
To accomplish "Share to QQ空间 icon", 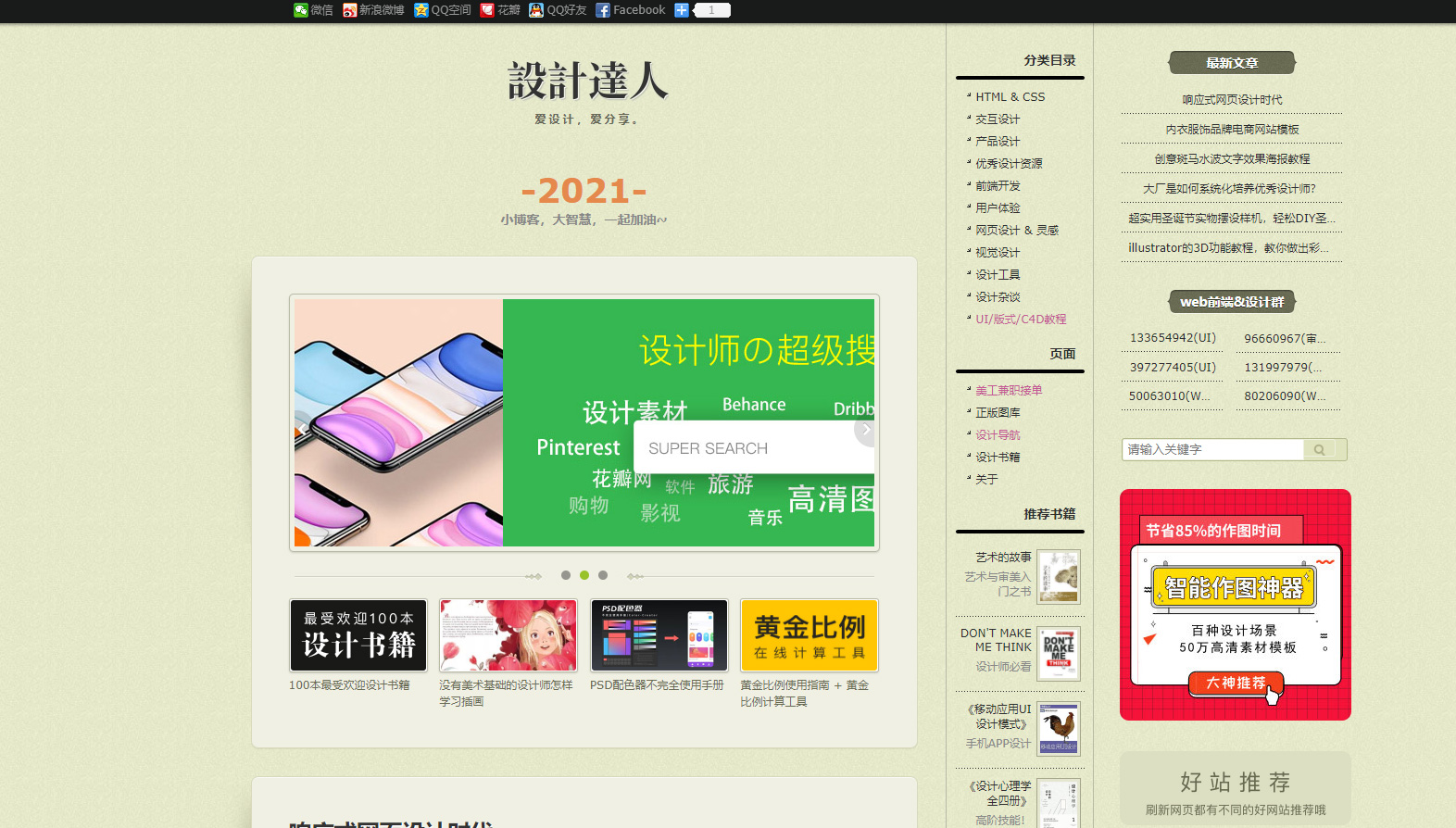I will click(421, 10).
